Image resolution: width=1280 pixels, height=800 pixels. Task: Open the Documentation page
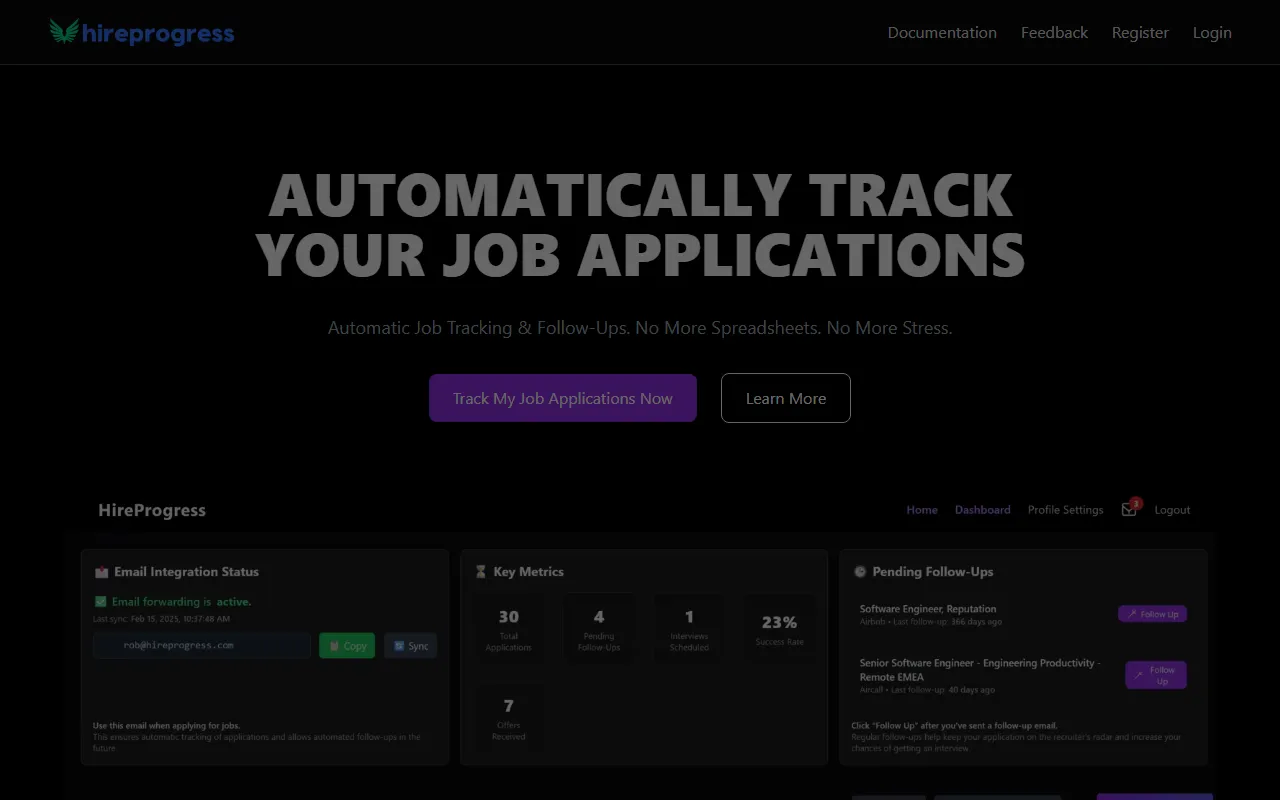point(942,33)
